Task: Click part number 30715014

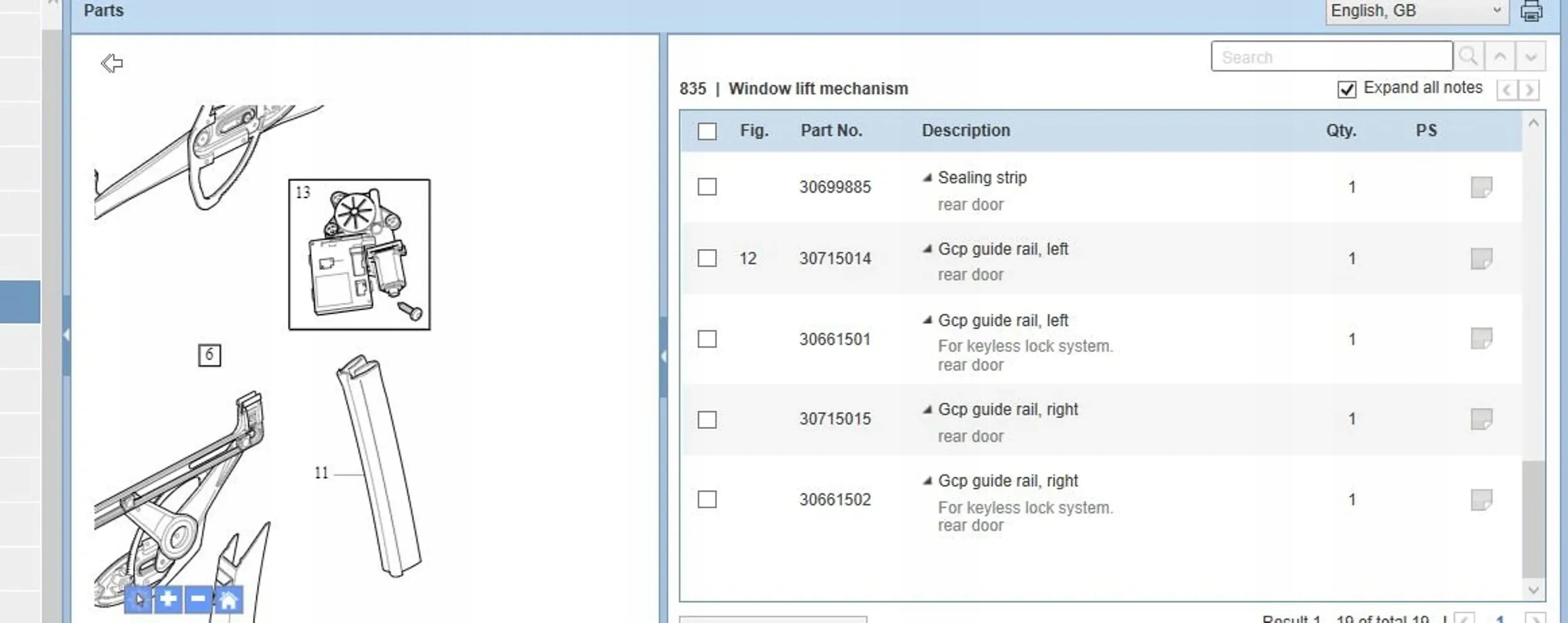Action: [x=835, y=258]
